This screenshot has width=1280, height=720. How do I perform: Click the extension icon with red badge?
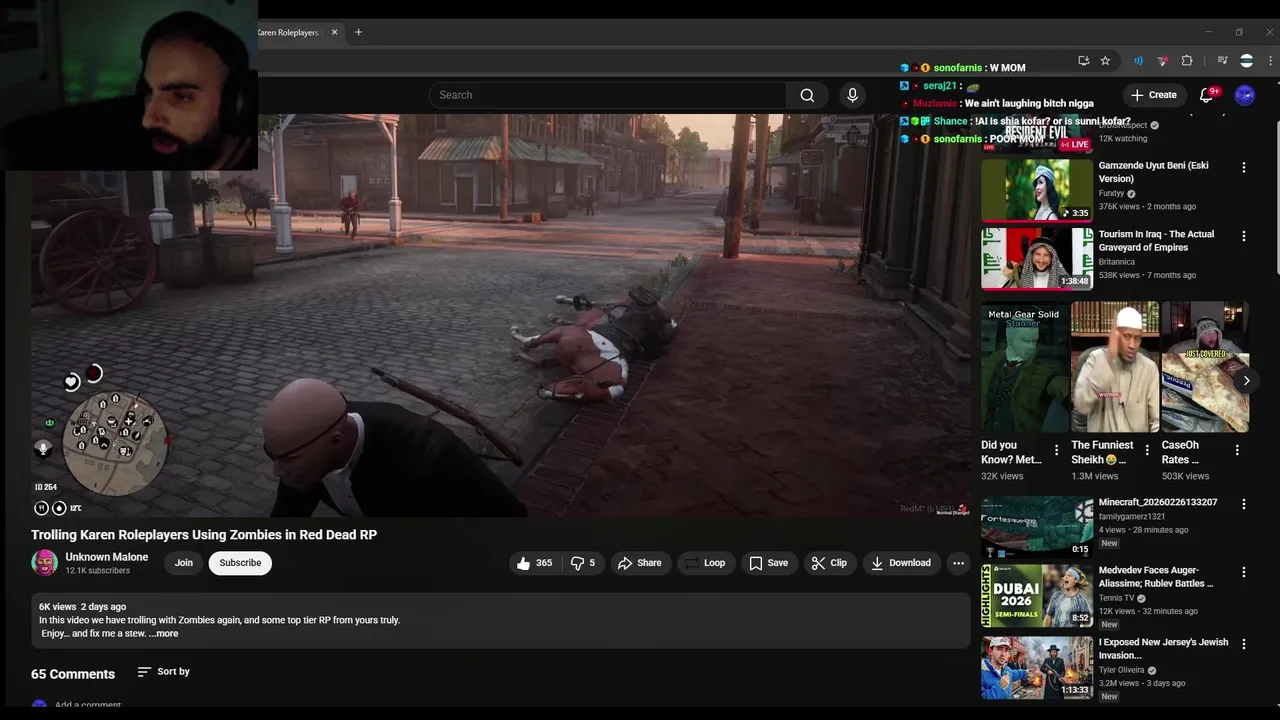tap(1162, 61)
